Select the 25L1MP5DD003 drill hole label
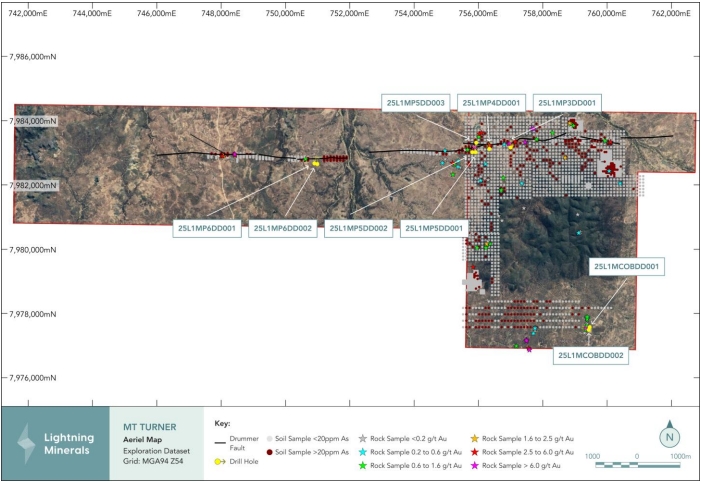The image size is (701, 483). [x=416, y=103]
